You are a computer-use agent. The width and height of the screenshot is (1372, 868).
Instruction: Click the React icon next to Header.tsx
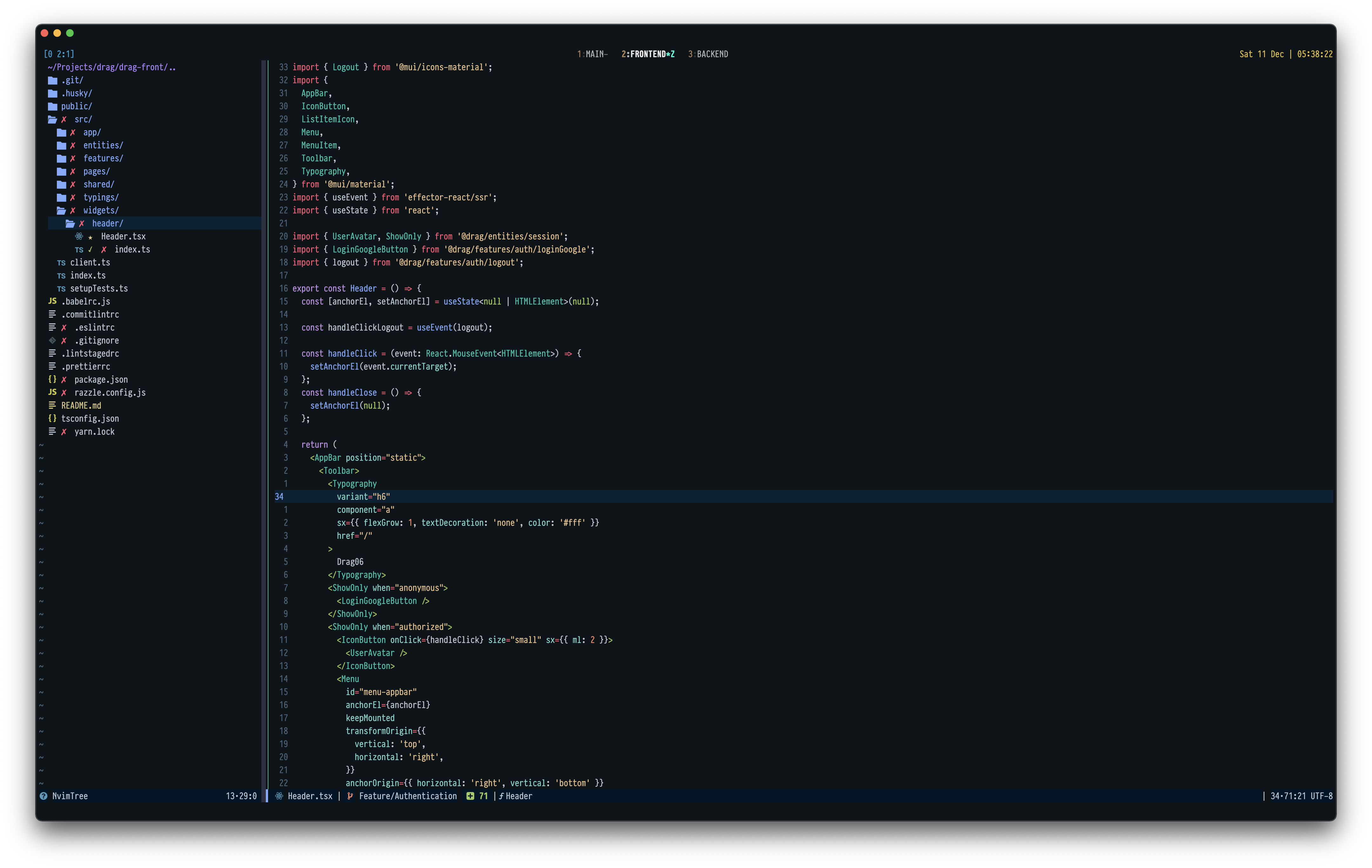pyautogui.click(x=79, y=236)
